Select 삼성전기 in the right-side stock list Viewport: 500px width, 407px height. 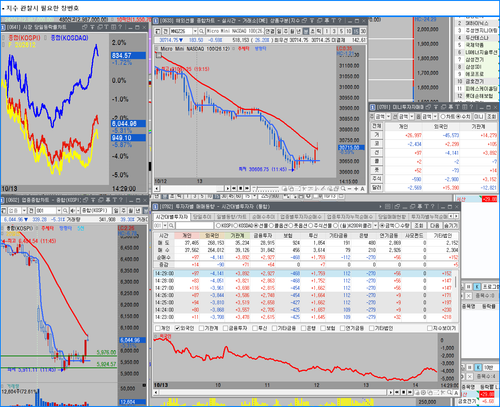click(x=475, y=60)
